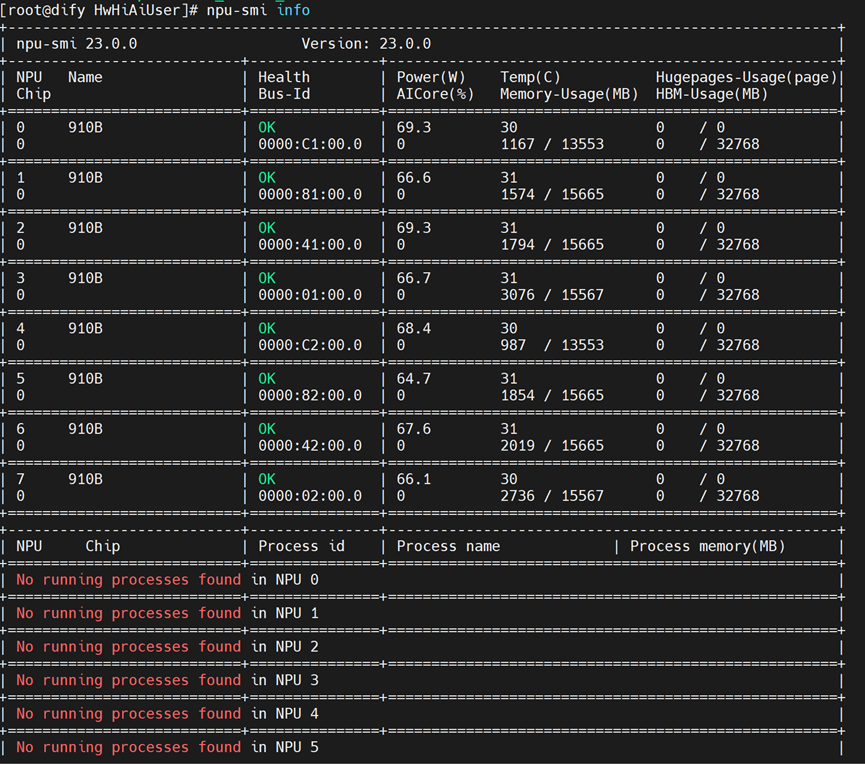Click memory usage '1167 / 13553'
This screenshot has height=764, width=865.
tap(552, 145)
